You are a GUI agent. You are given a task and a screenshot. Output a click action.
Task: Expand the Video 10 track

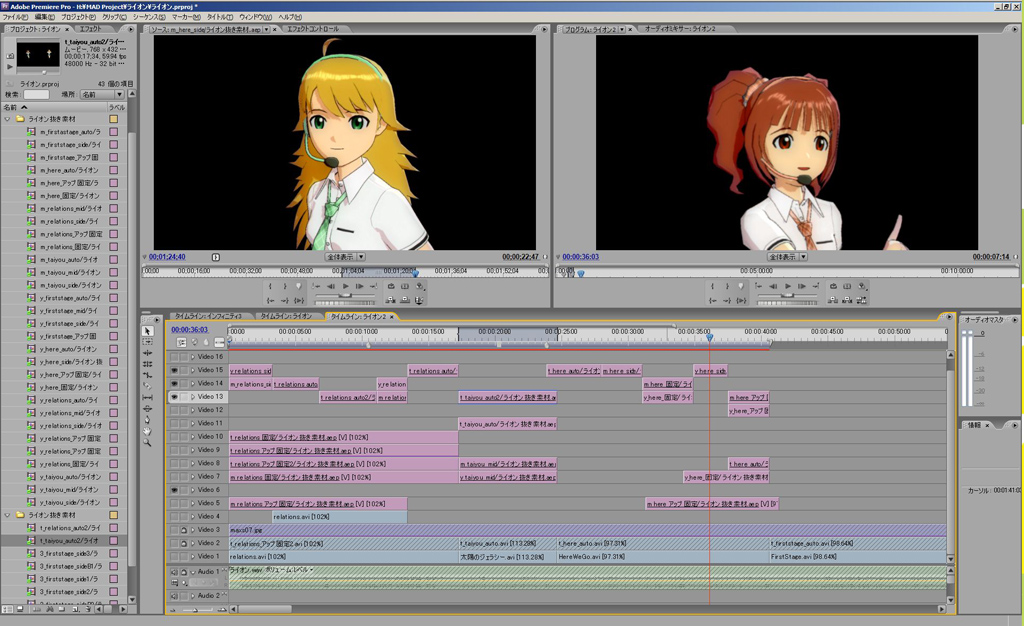click(193, 437)
